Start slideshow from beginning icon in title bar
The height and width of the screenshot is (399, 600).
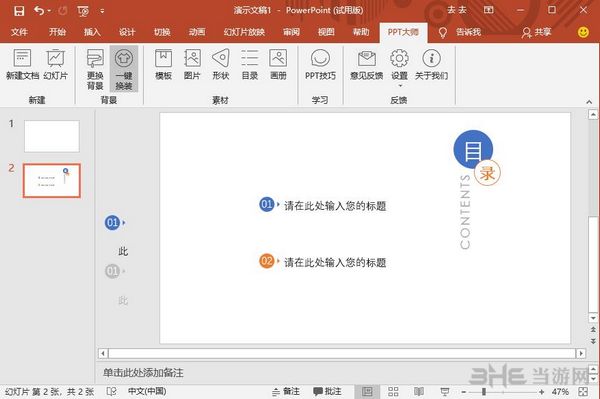83,11
